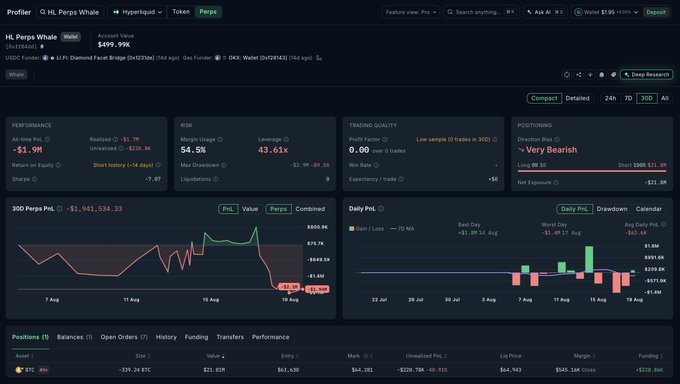Click info icon next to Liquidations
The image size is (680, 384).
216,179
